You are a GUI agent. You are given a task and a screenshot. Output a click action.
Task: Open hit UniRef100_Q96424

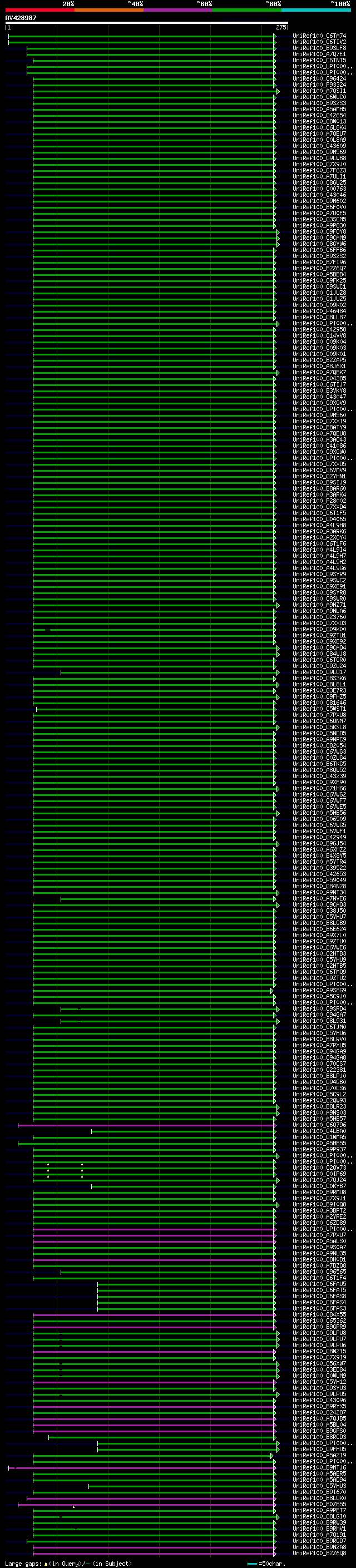pyautogui.click(x=319, y=78)
